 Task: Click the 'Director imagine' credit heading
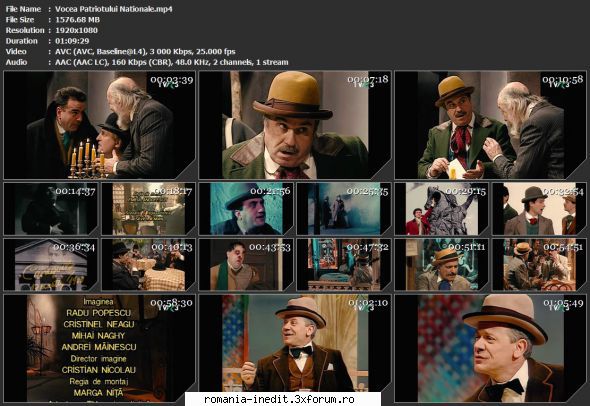pos(99,359)
